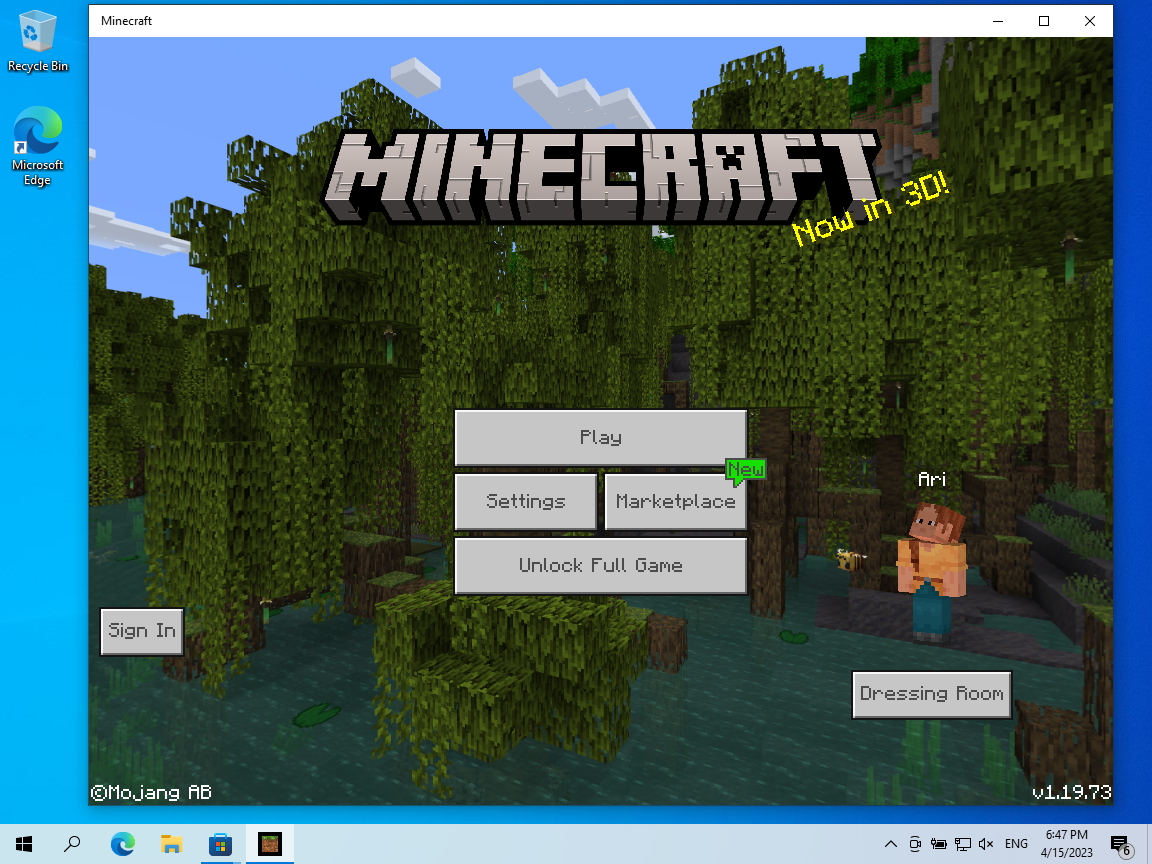1152x864 pixels.
Task: Click the Meet Now tray icon
Action: pyautogui.click(x=915, y=844)
